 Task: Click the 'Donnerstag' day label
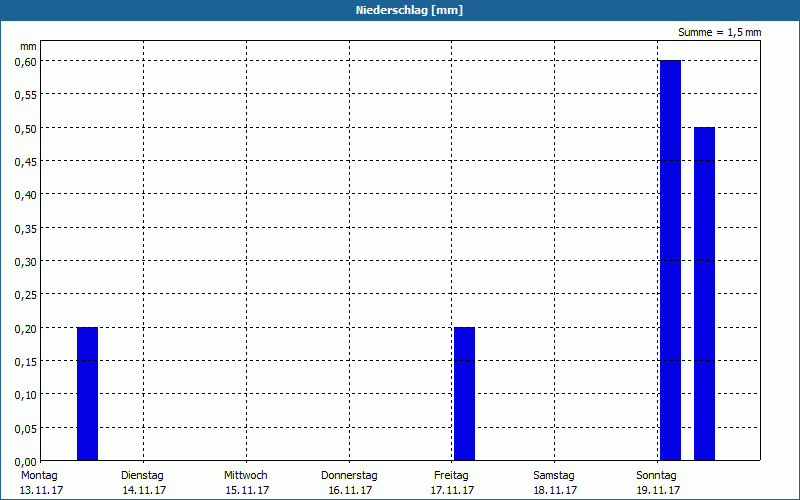(349, 475)
